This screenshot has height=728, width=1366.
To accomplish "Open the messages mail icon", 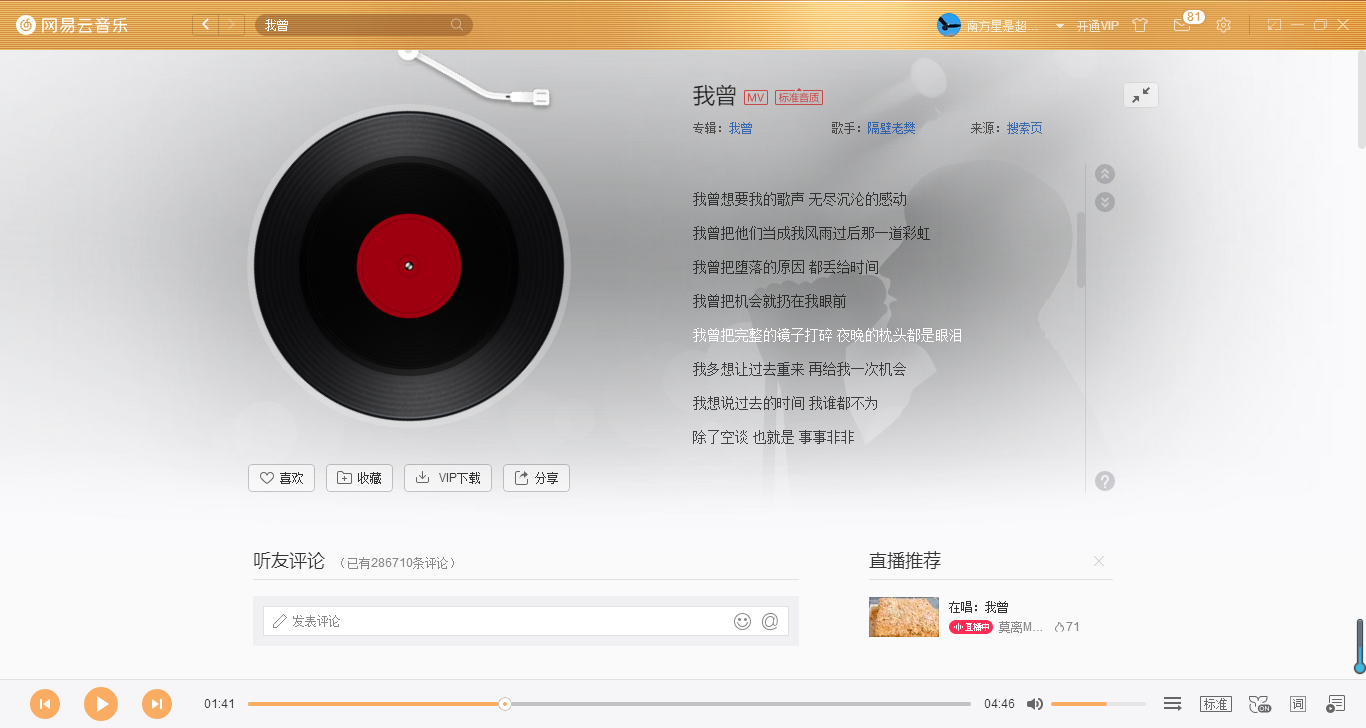I will pyautogui.click(x=1182, y=26).
